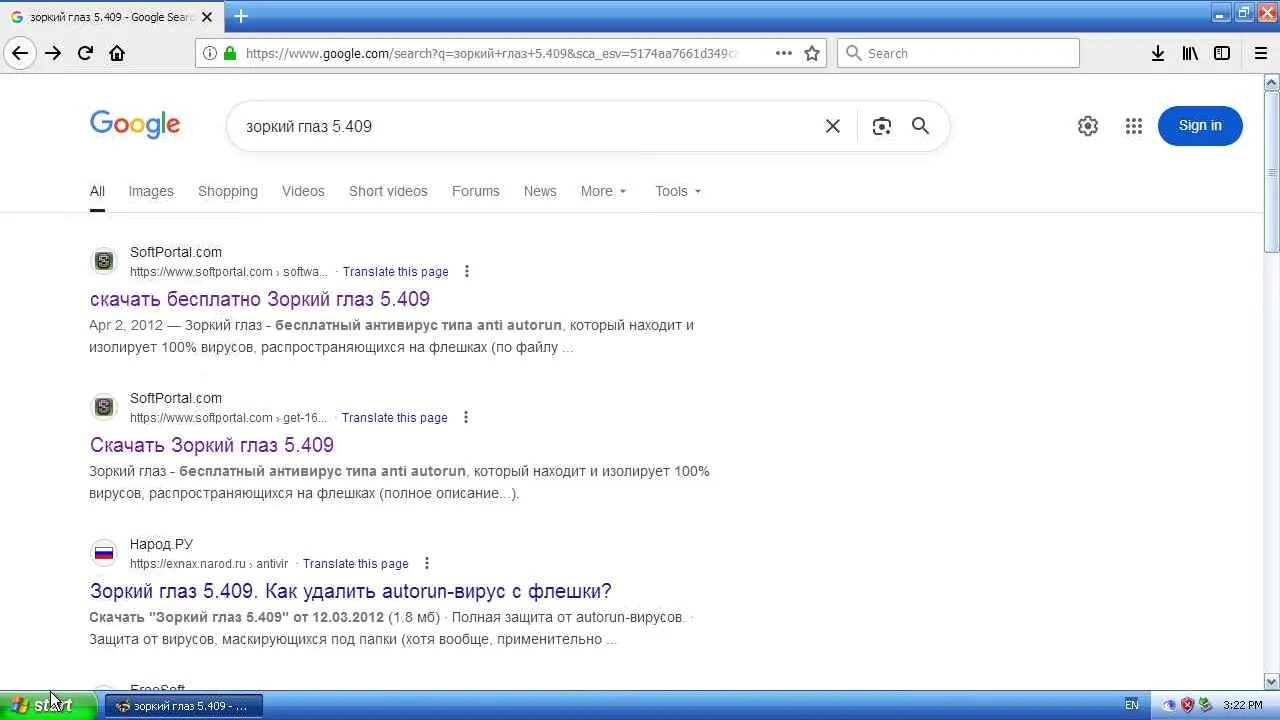Open a new browser tab
1280x720 pixels.
tap(241, 16)
